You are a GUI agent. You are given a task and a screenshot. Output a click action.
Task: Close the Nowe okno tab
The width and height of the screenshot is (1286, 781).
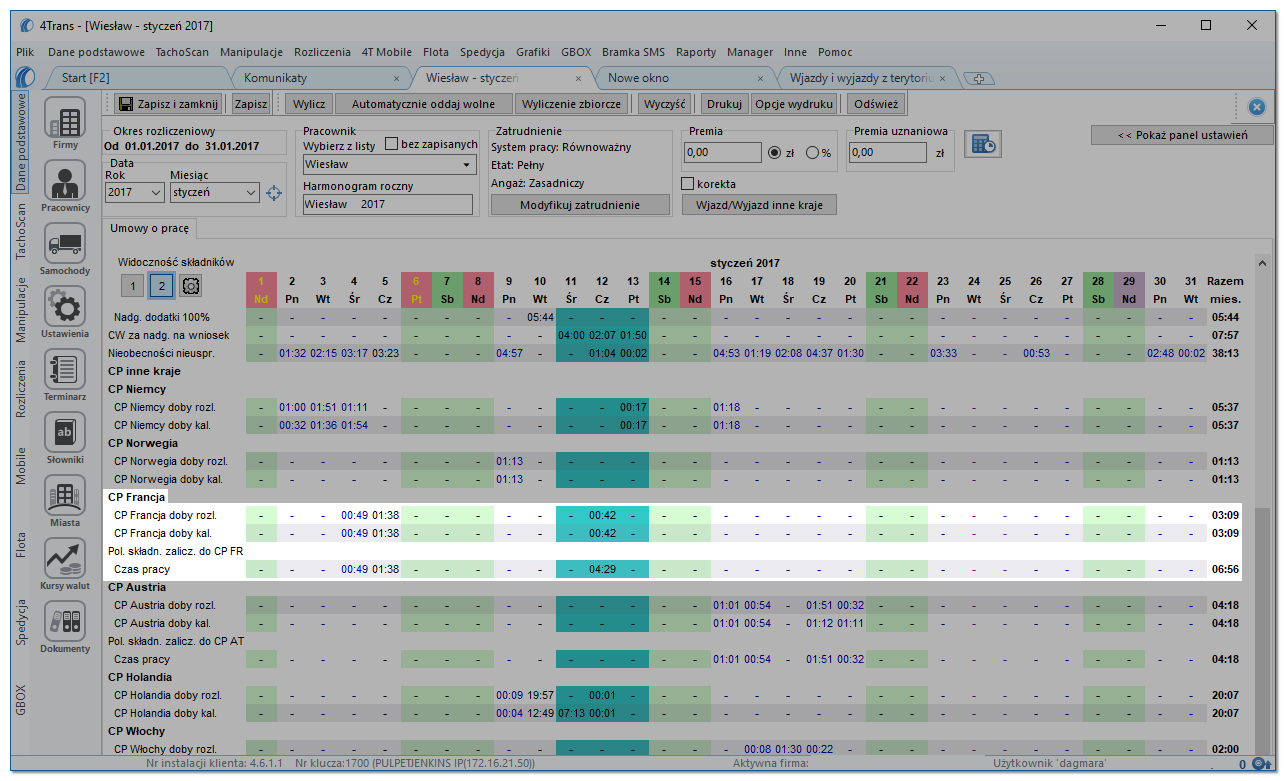[760, 78]
